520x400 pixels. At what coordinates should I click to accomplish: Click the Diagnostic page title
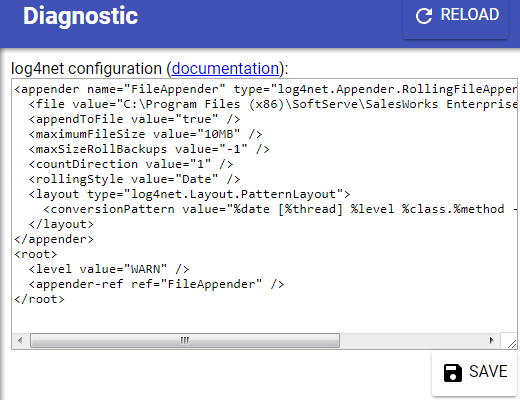pos(80,16)
